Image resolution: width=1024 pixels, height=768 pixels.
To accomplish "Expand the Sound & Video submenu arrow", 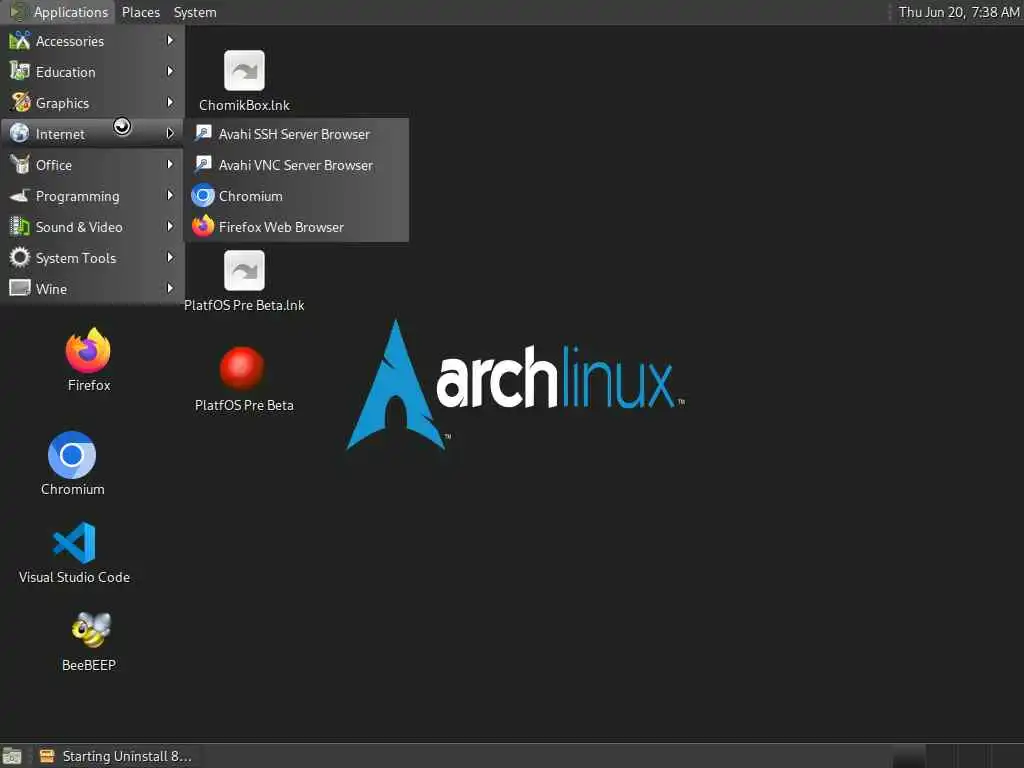I will click(x=170, y=227).
